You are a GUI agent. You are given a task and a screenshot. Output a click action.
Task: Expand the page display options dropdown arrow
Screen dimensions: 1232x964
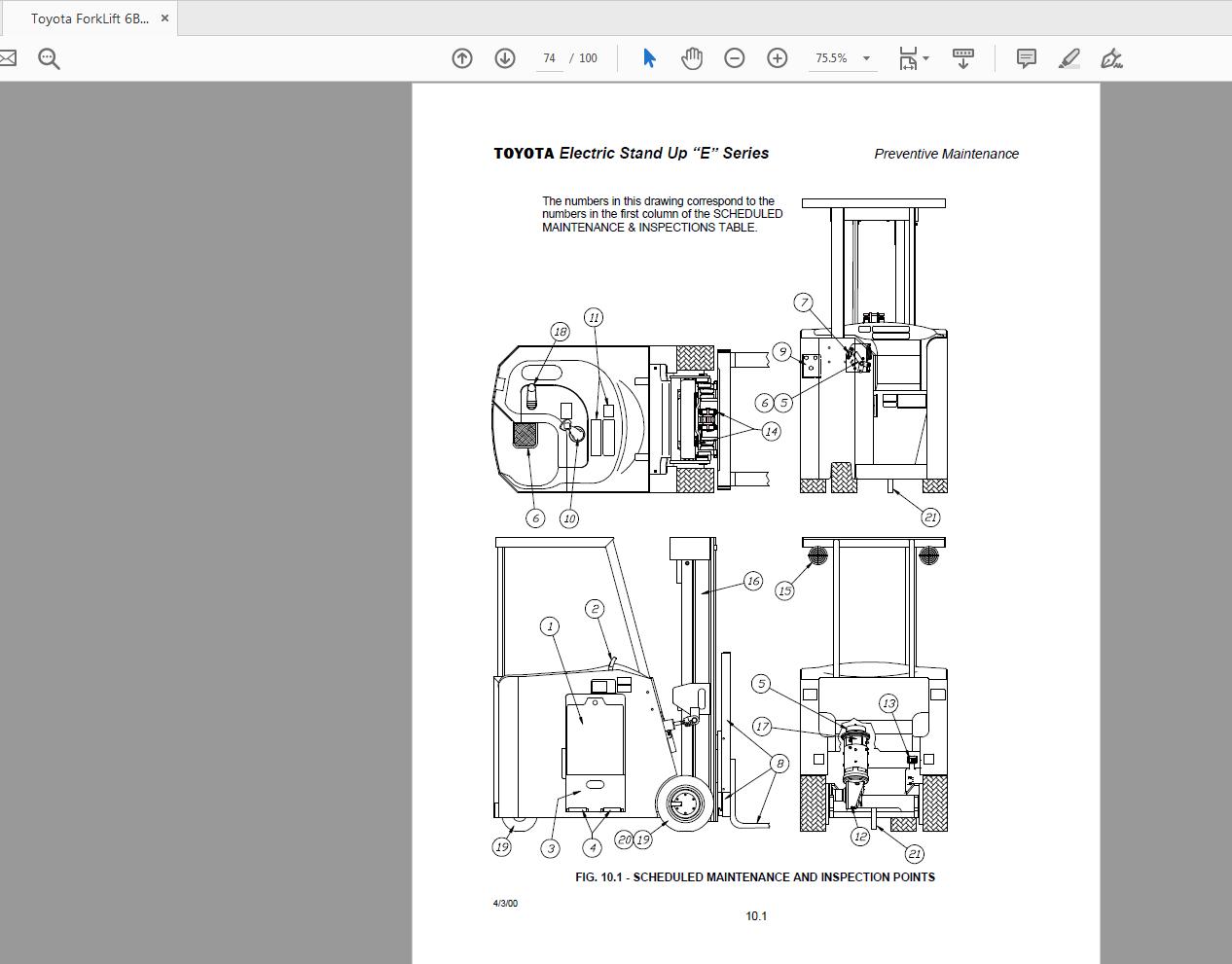click(x=925, y=58)
